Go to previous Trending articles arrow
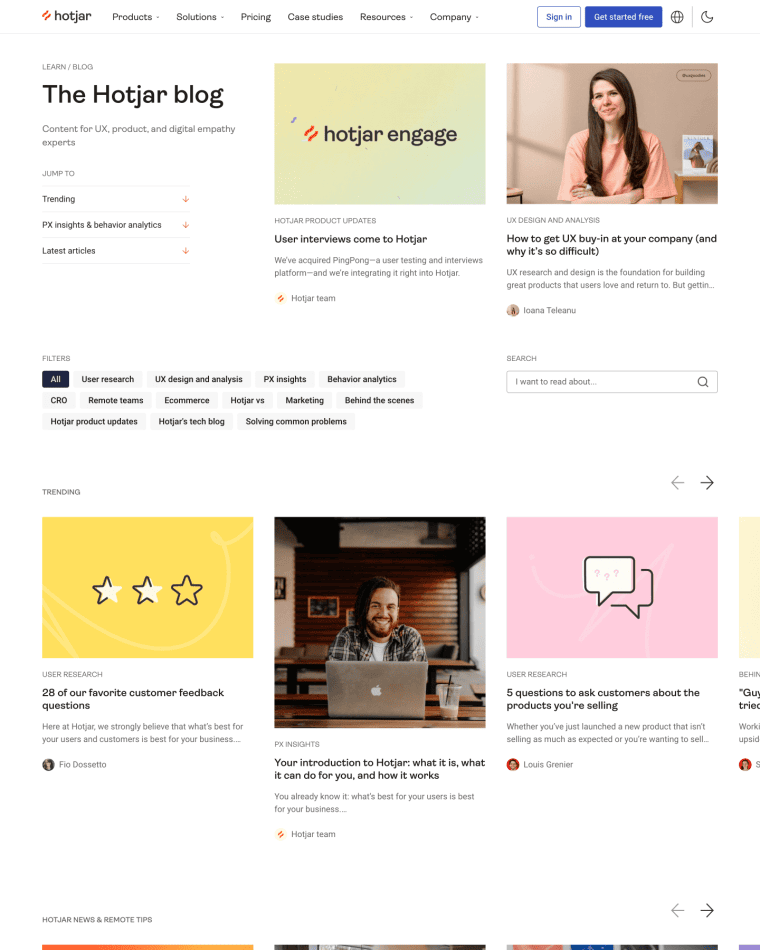760x950 pixels. (678, 483)
